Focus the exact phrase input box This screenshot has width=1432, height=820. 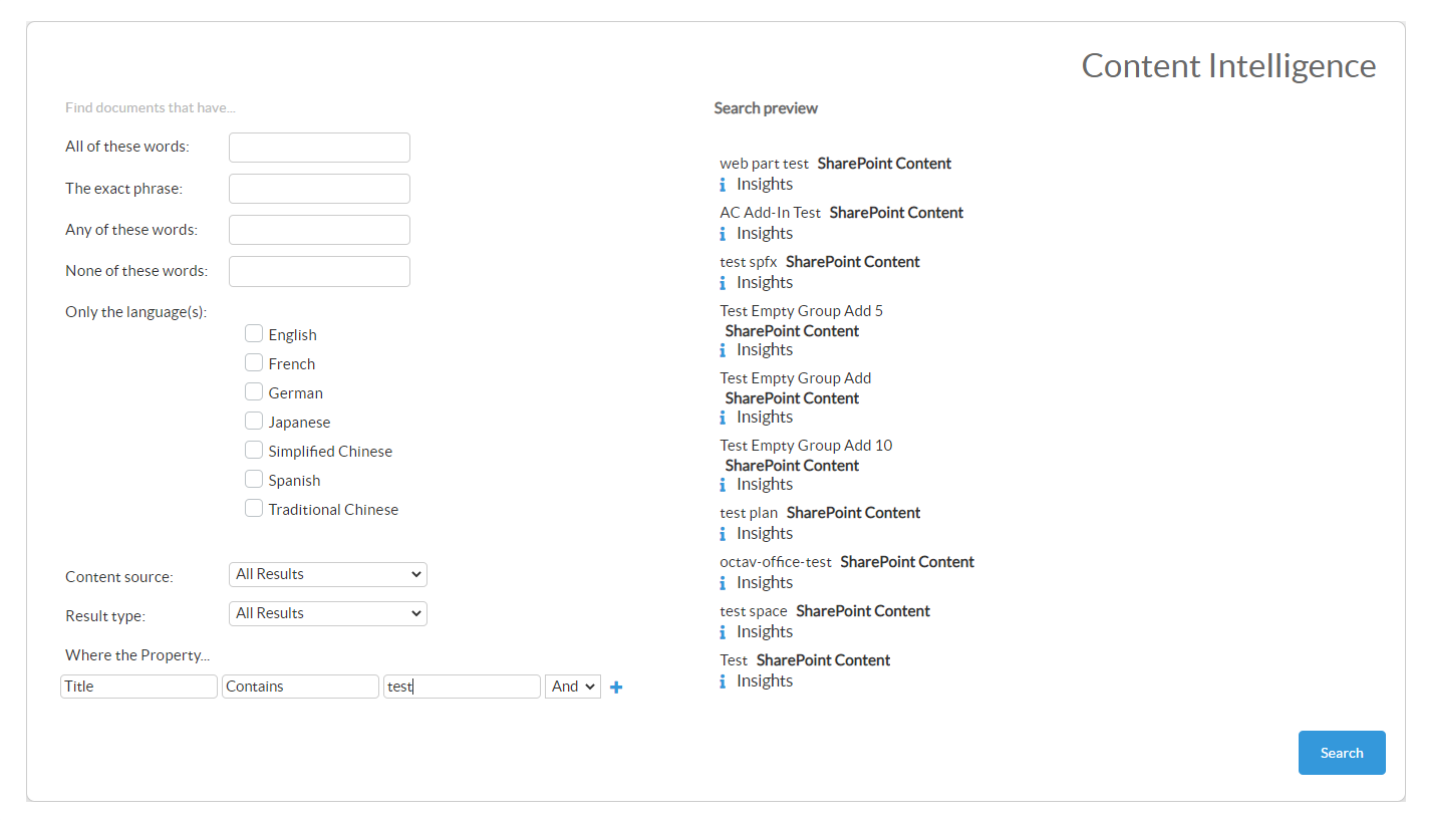319,188
